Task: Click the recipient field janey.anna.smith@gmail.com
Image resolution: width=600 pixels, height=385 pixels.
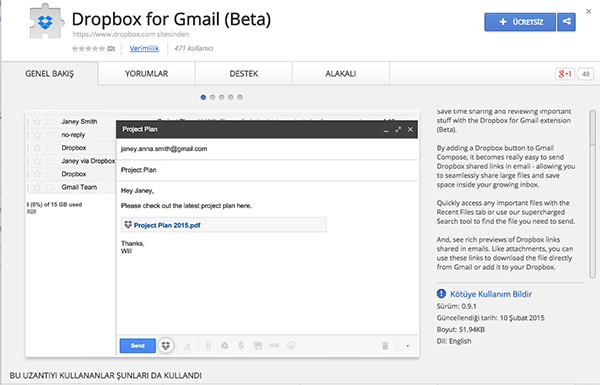Action: (x=267, y=149)
